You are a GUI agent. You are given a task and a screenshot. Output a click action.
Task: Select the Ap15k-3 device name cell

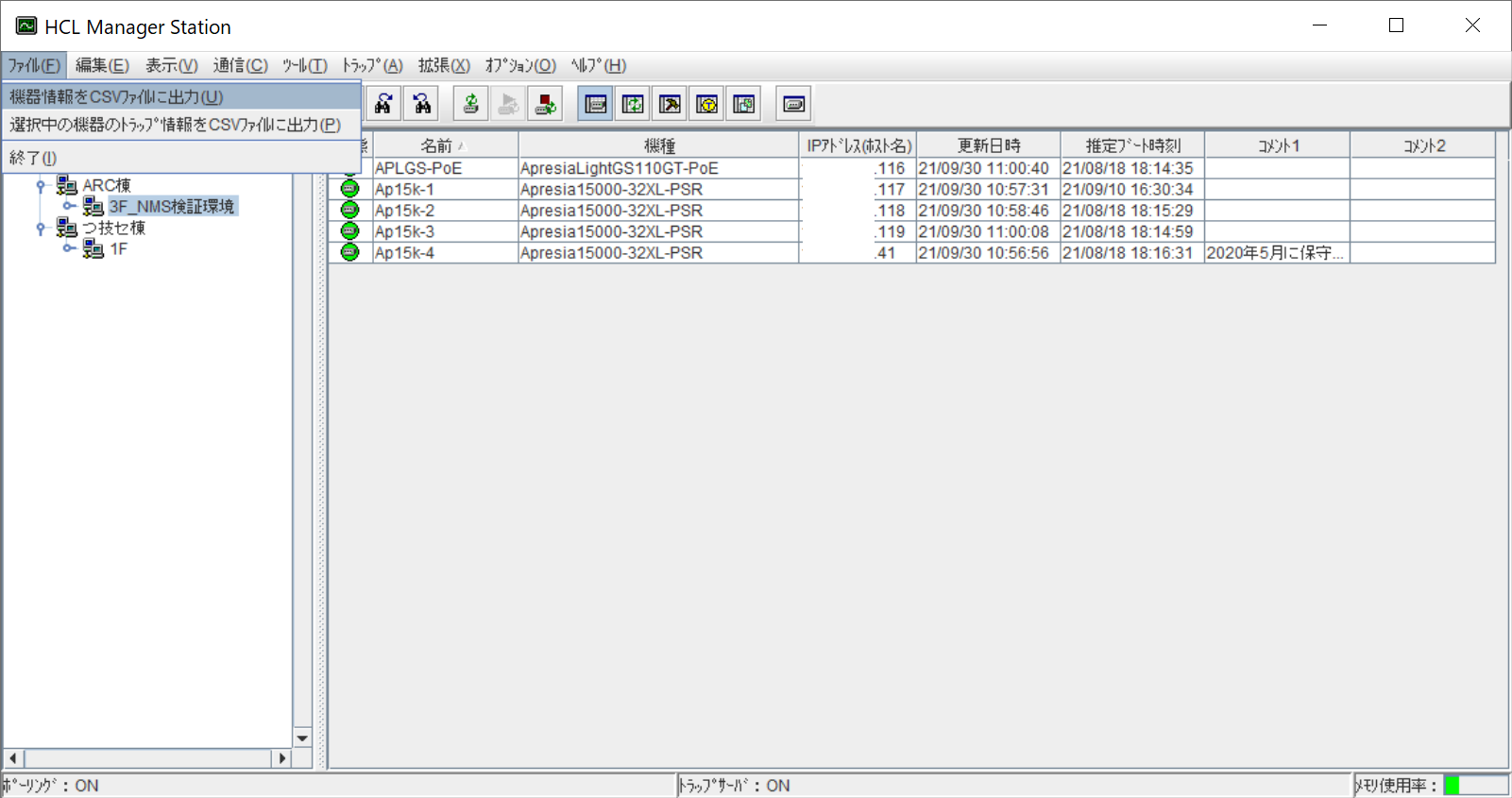(445, 231)
